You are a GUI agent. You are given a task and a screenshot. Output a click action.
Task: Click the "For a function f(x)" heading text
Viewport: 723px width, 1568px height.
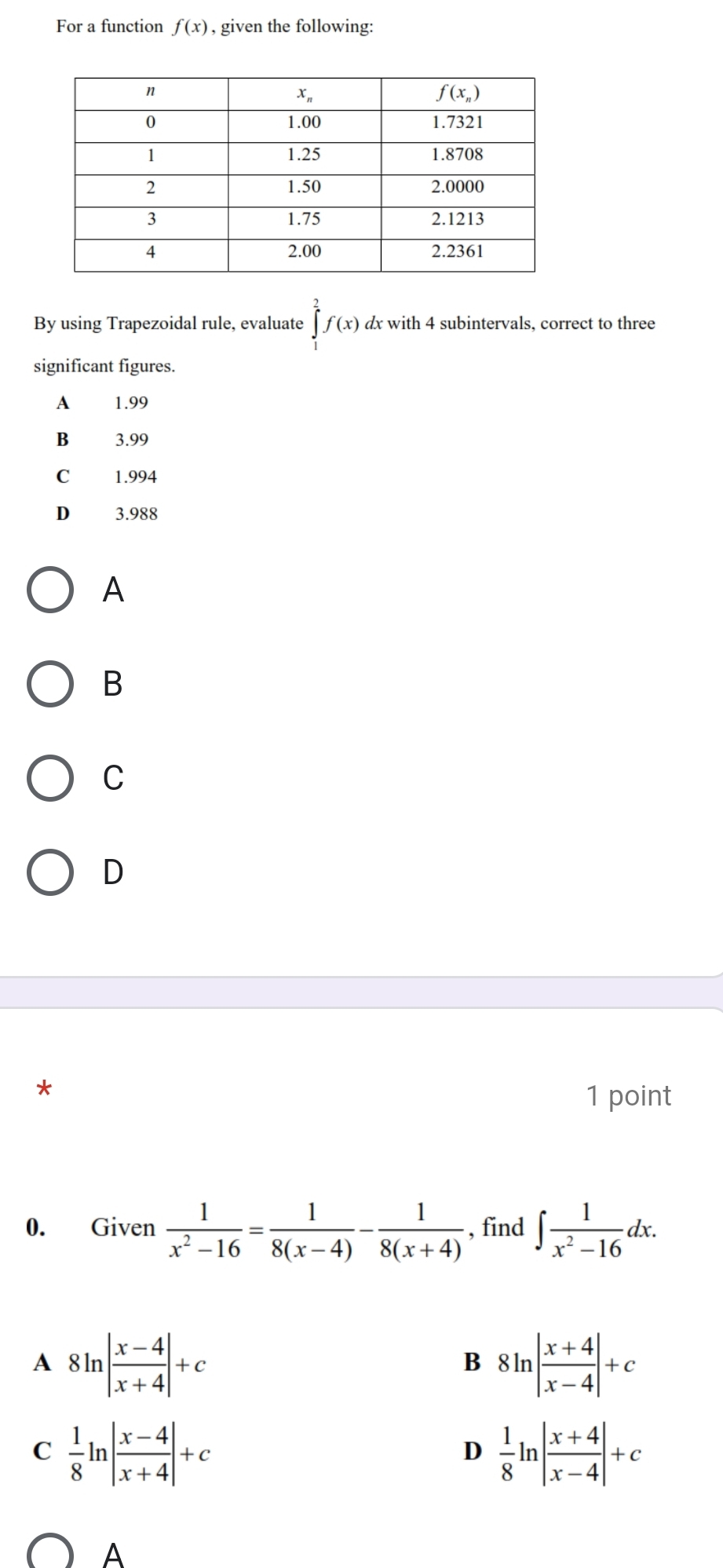click(214, 27)
